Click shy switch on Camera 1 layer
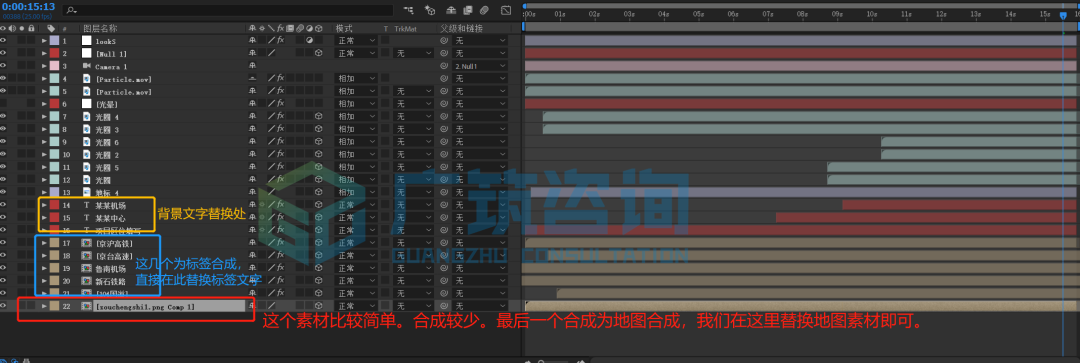 click(253, 66)
